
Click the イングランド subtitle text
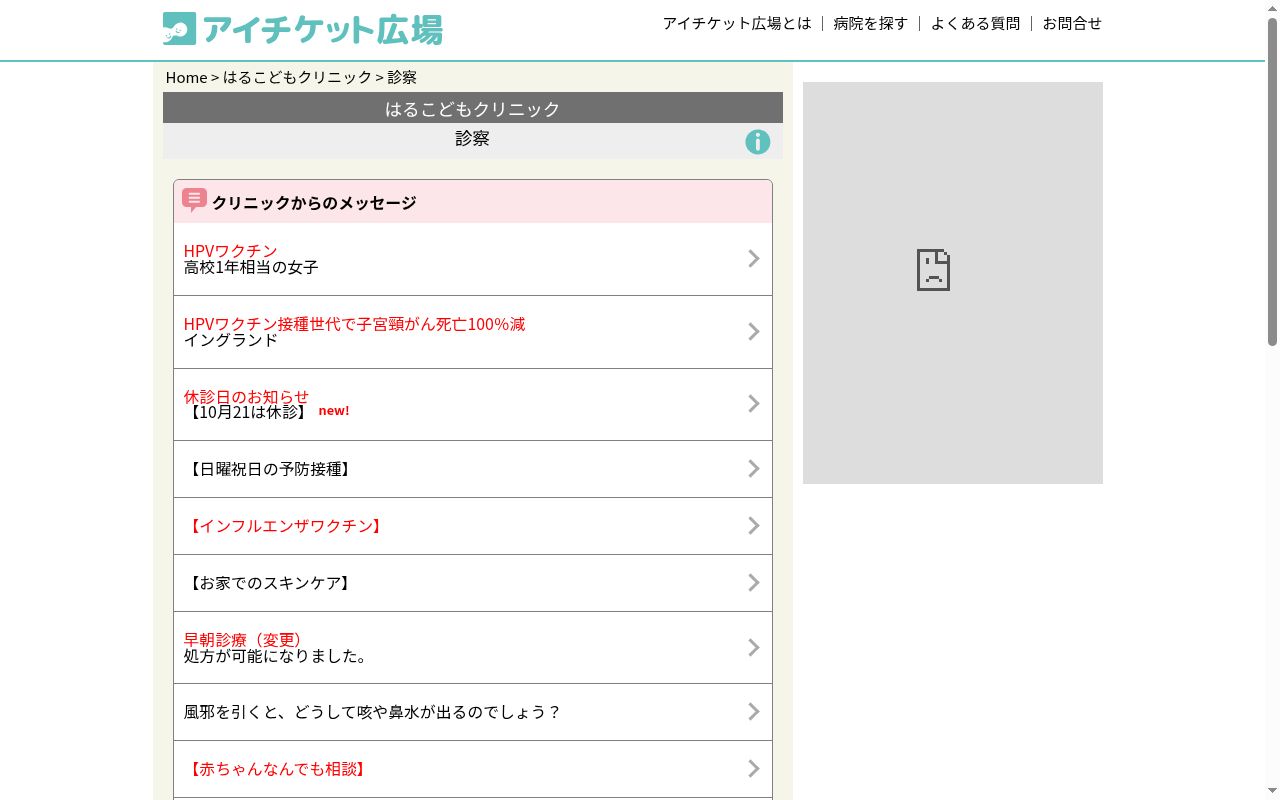click(231, 339)
